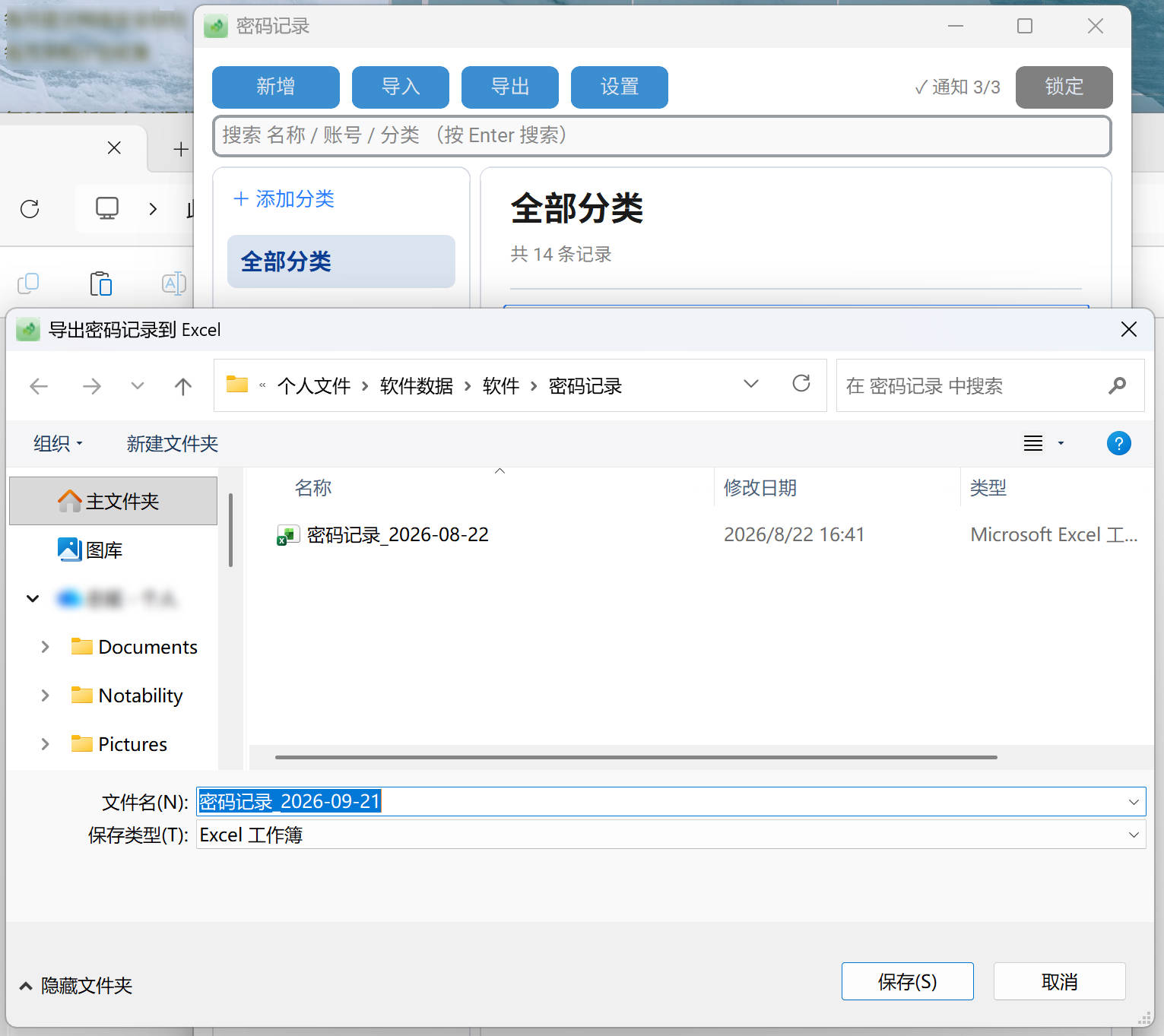Expand the Documents folder node
The height and width of the screenshot is (1036, 1164).
(x=45, y=647)
